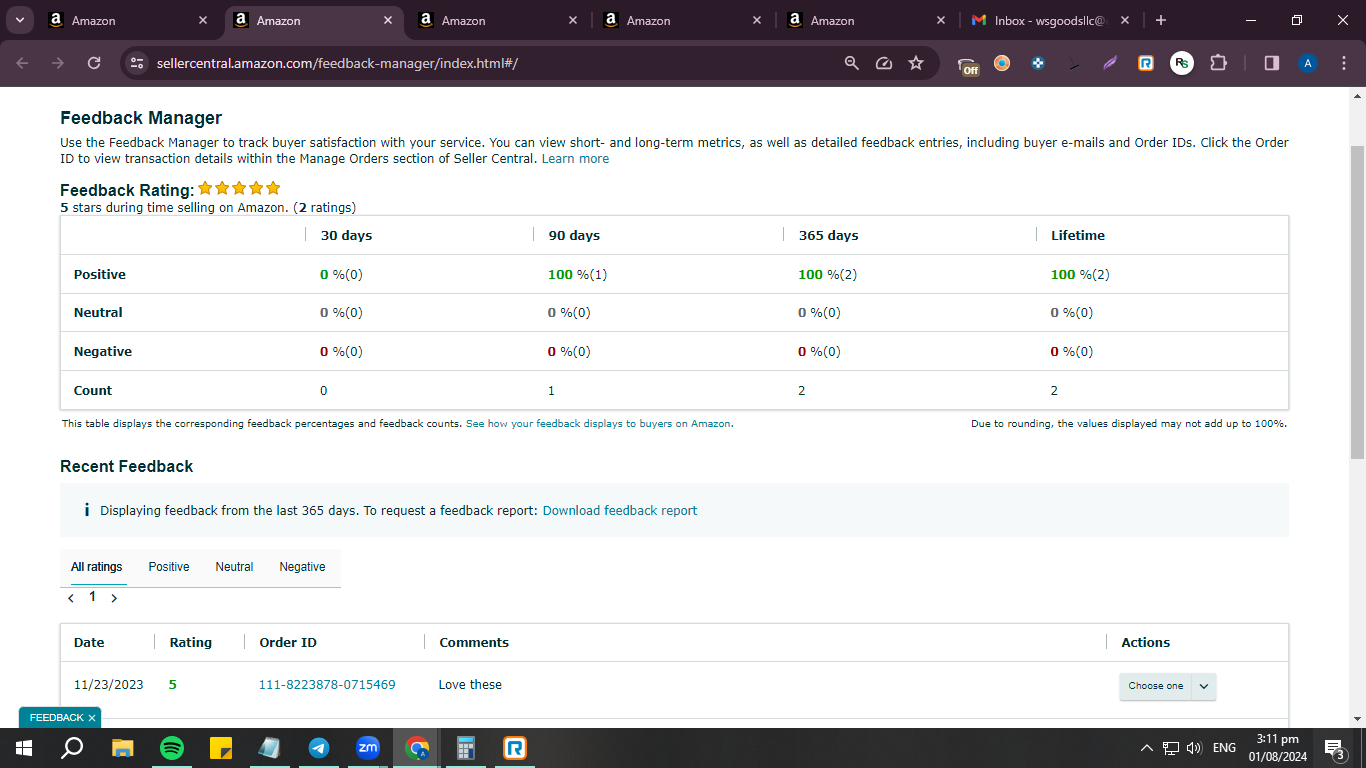The height and width of the screenshot is (768, 1366).
Task: Reload the page
Action: click(x=94, y=63)
